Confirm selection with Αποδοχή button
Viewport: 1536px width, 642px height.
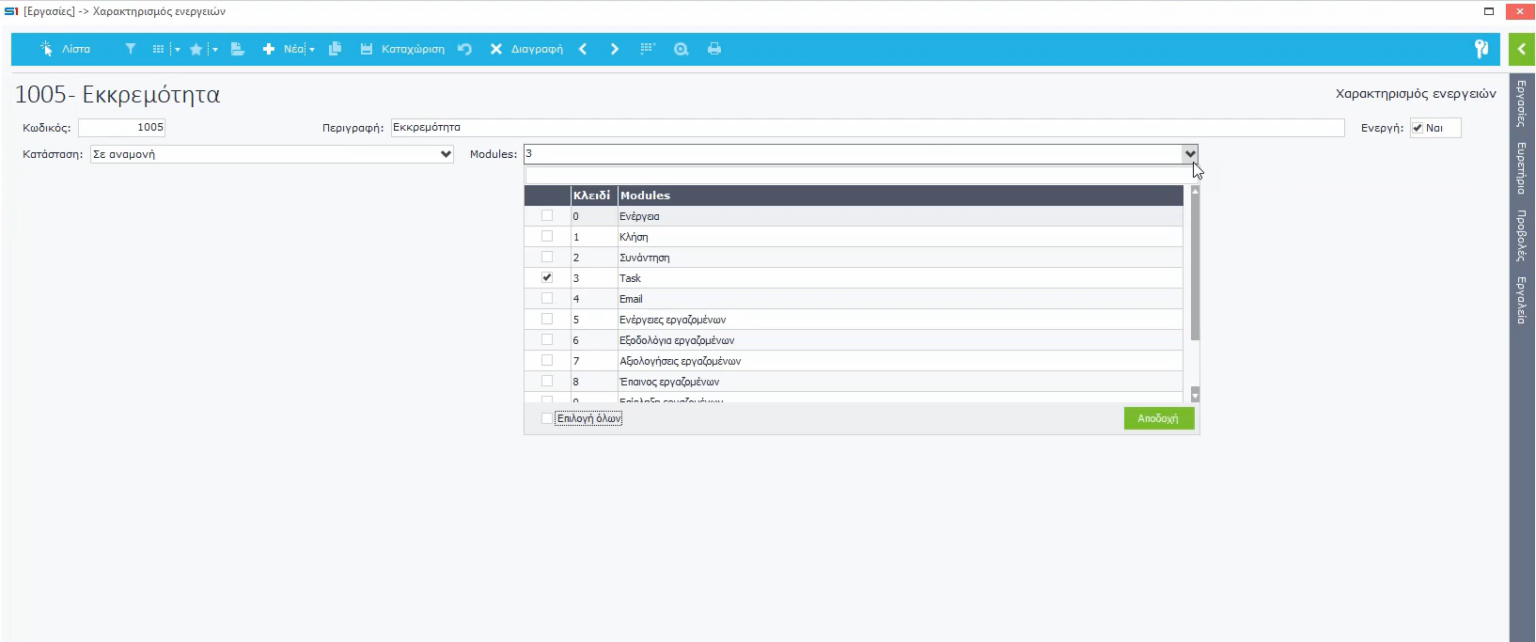tap(1159, 419)
